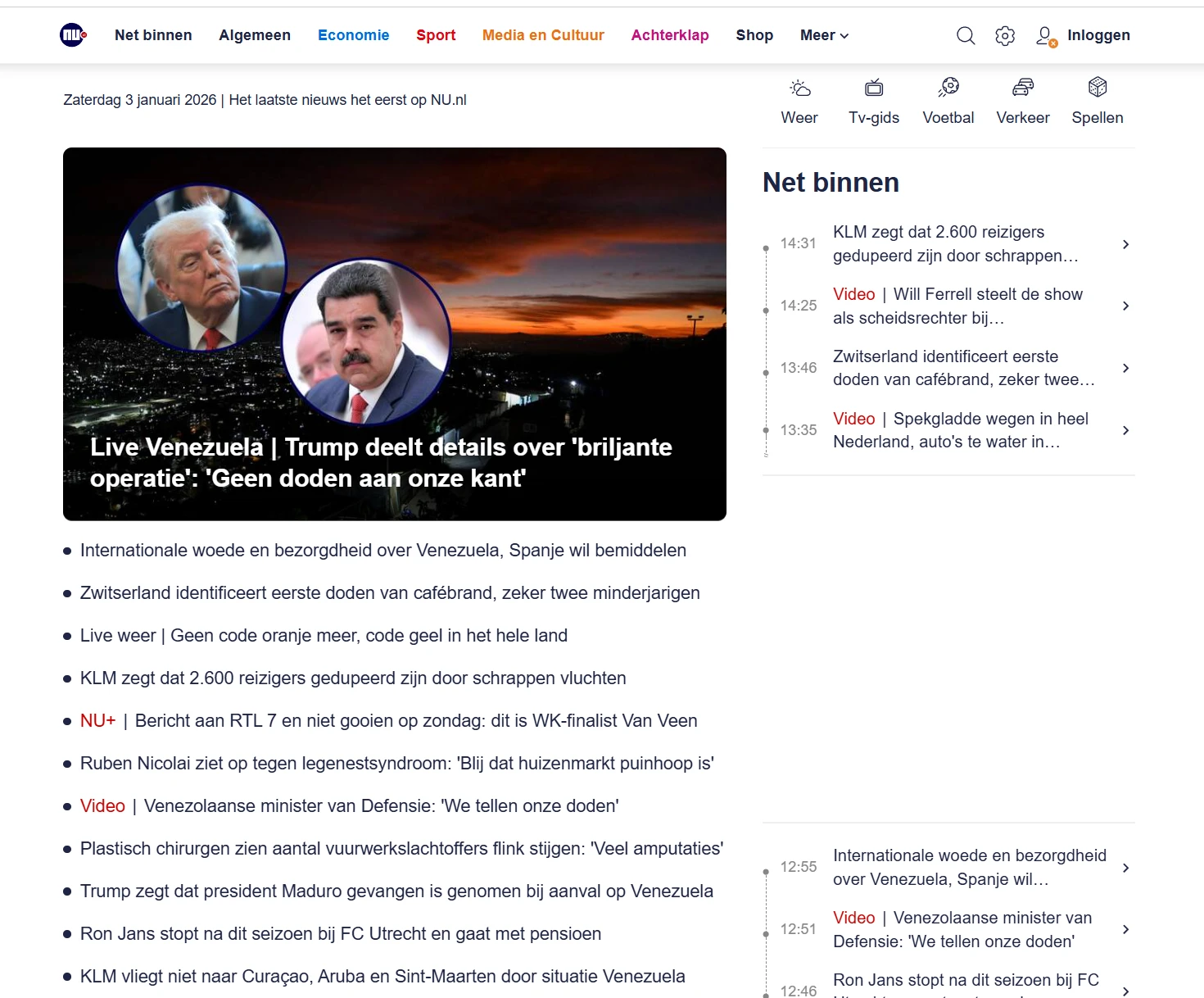The width and height of the screenshot is (1204, 998).
Task: Click the Net binnen sidebar heading
Action: pyautogui.click(x=831, y=182)
